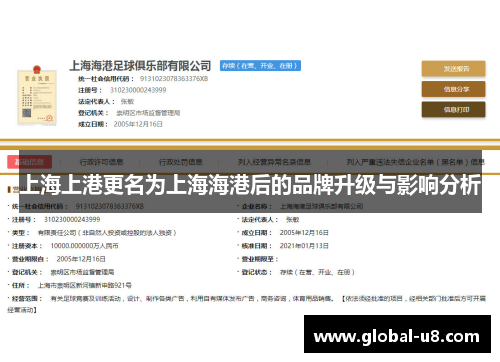Image resolution: width=500 pixels, height=362 pixels.
Task: Click the blue 存续 status badge beside company name
Action: (x=260, y=66)
